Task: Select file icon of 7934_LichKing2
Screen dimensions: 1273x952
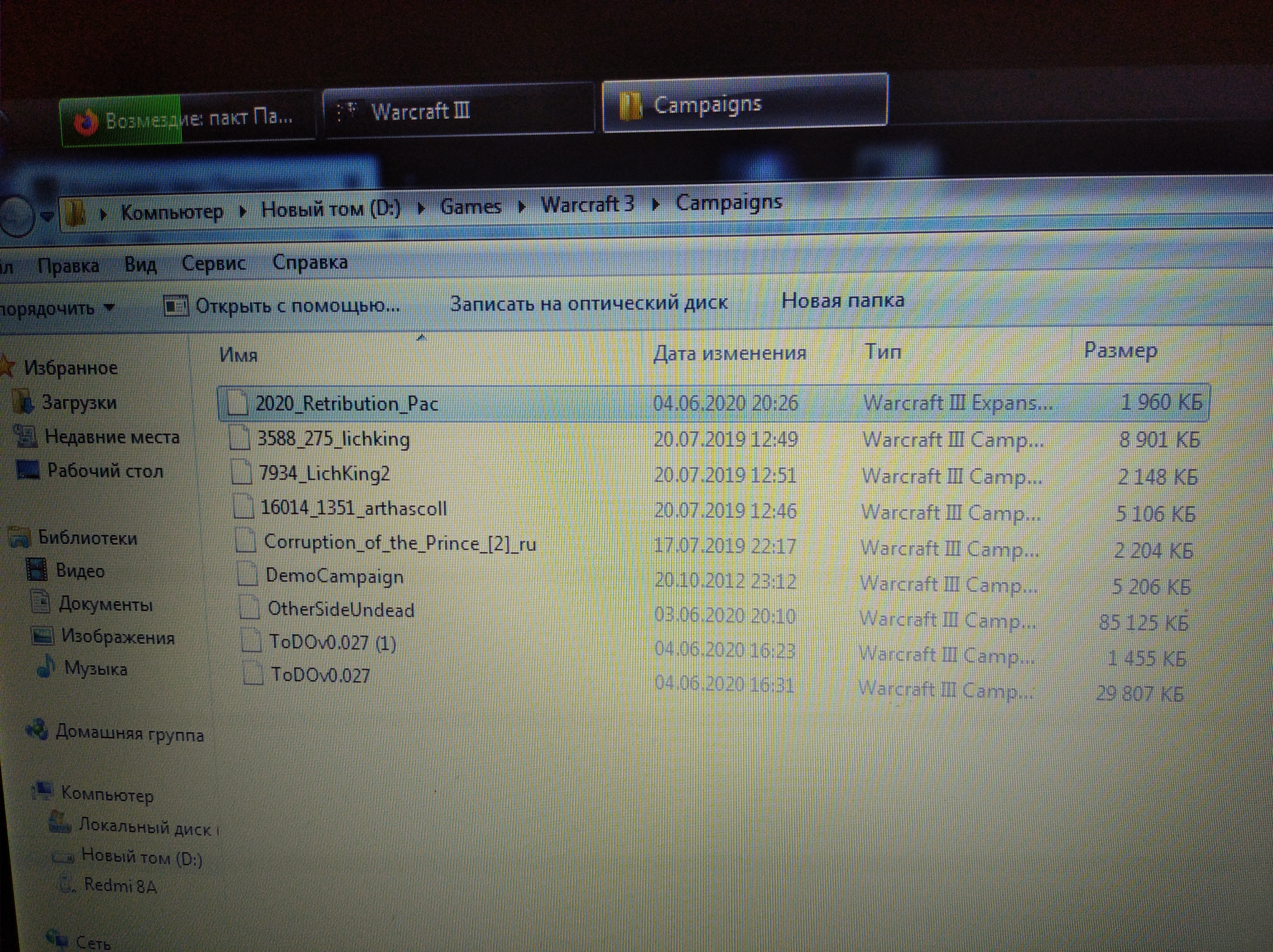Action: 241,472
